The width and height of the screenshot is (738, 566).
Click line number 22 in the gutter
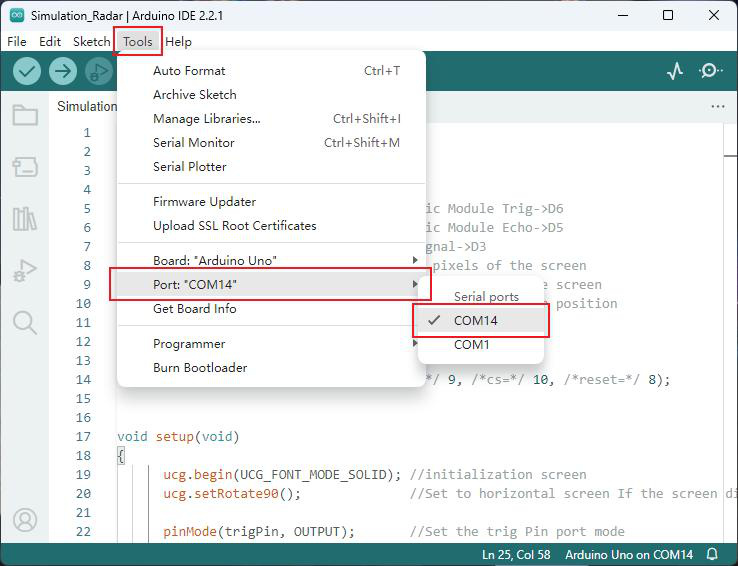tap(83, 532)
